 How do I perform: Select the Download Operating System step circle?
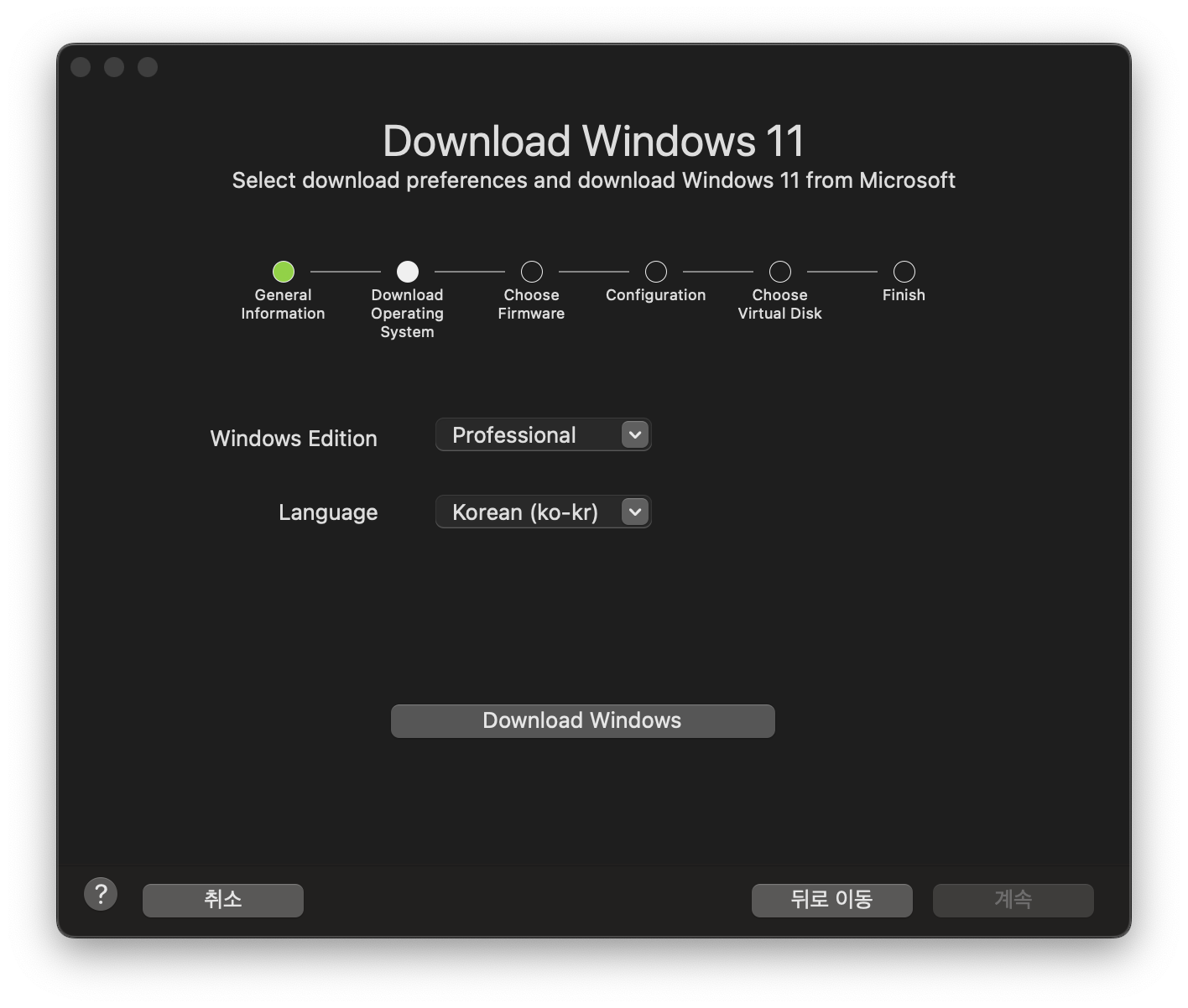[408, 272]
